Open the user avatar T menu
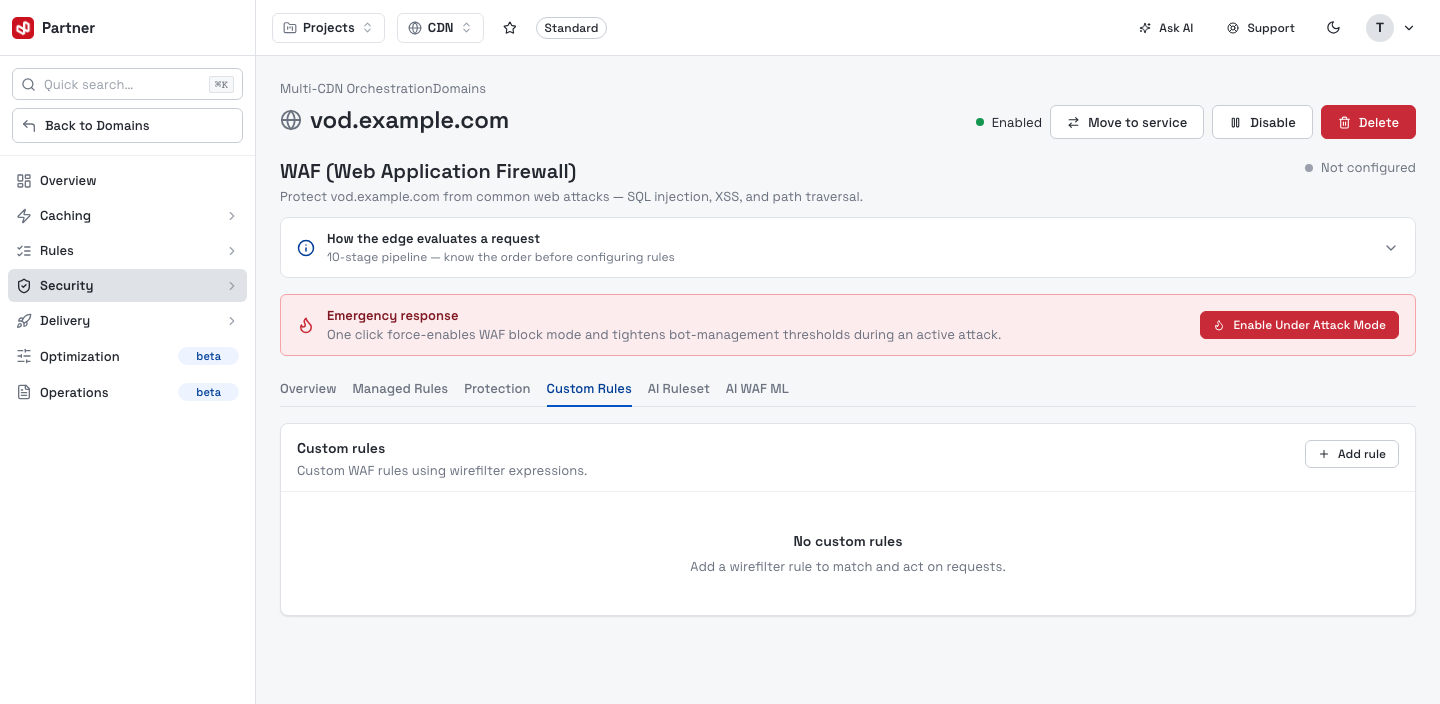 point(1391,28)
